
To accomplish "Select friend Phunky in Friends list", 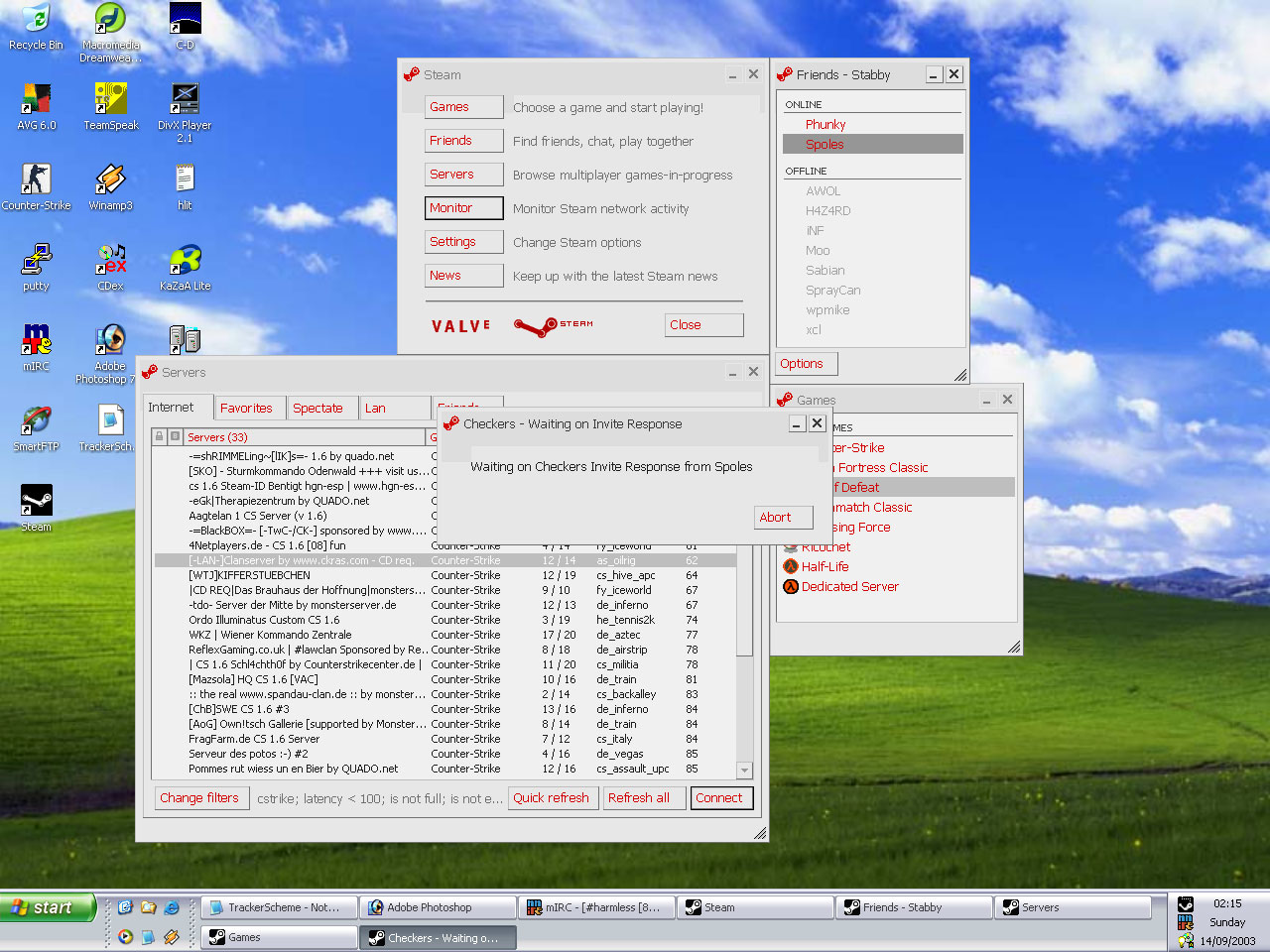I will pos(873,124).
